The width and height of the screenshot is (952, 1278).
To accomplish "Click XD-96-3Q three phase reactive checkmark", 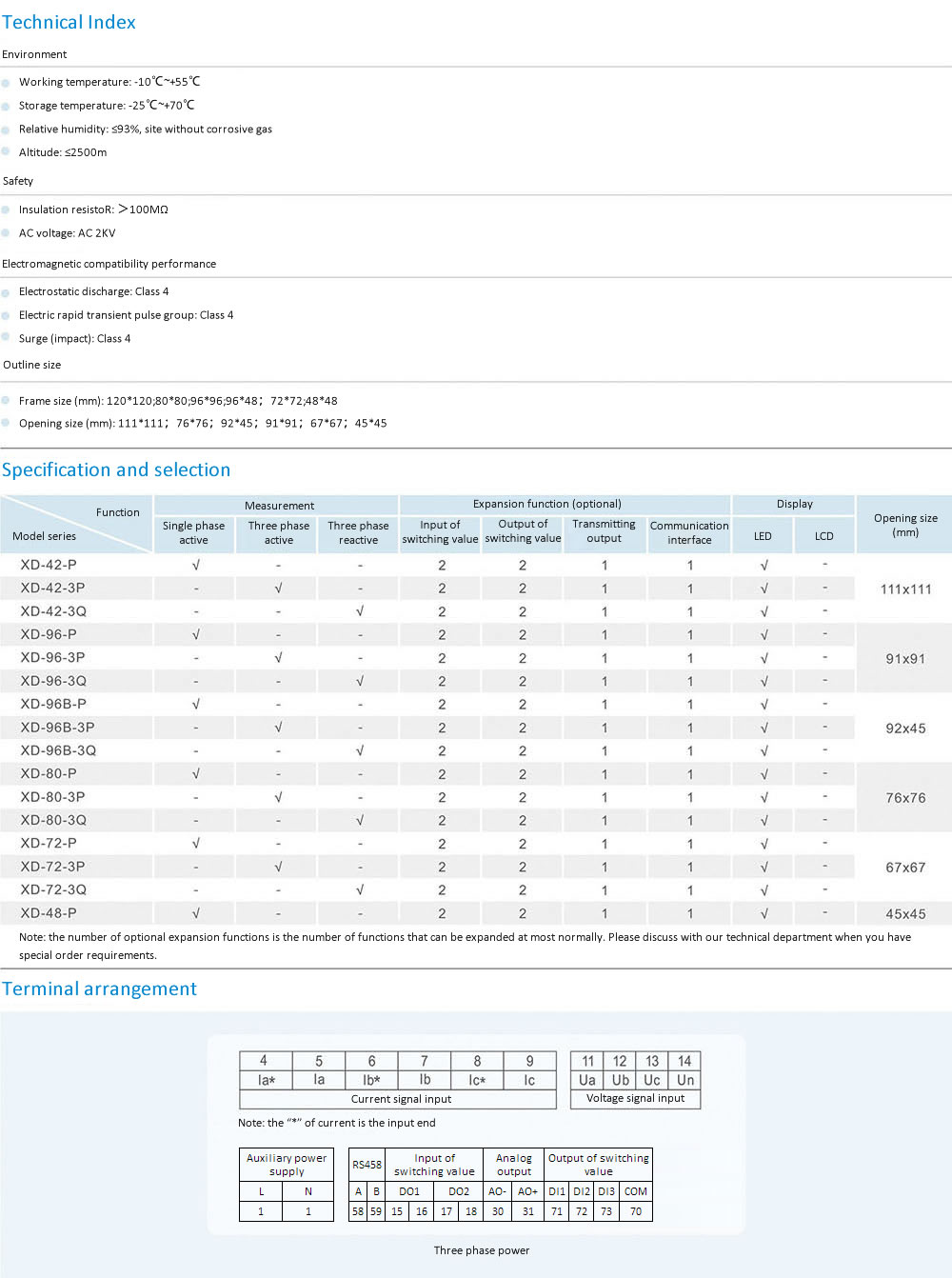I will click(x=359, y=681).
